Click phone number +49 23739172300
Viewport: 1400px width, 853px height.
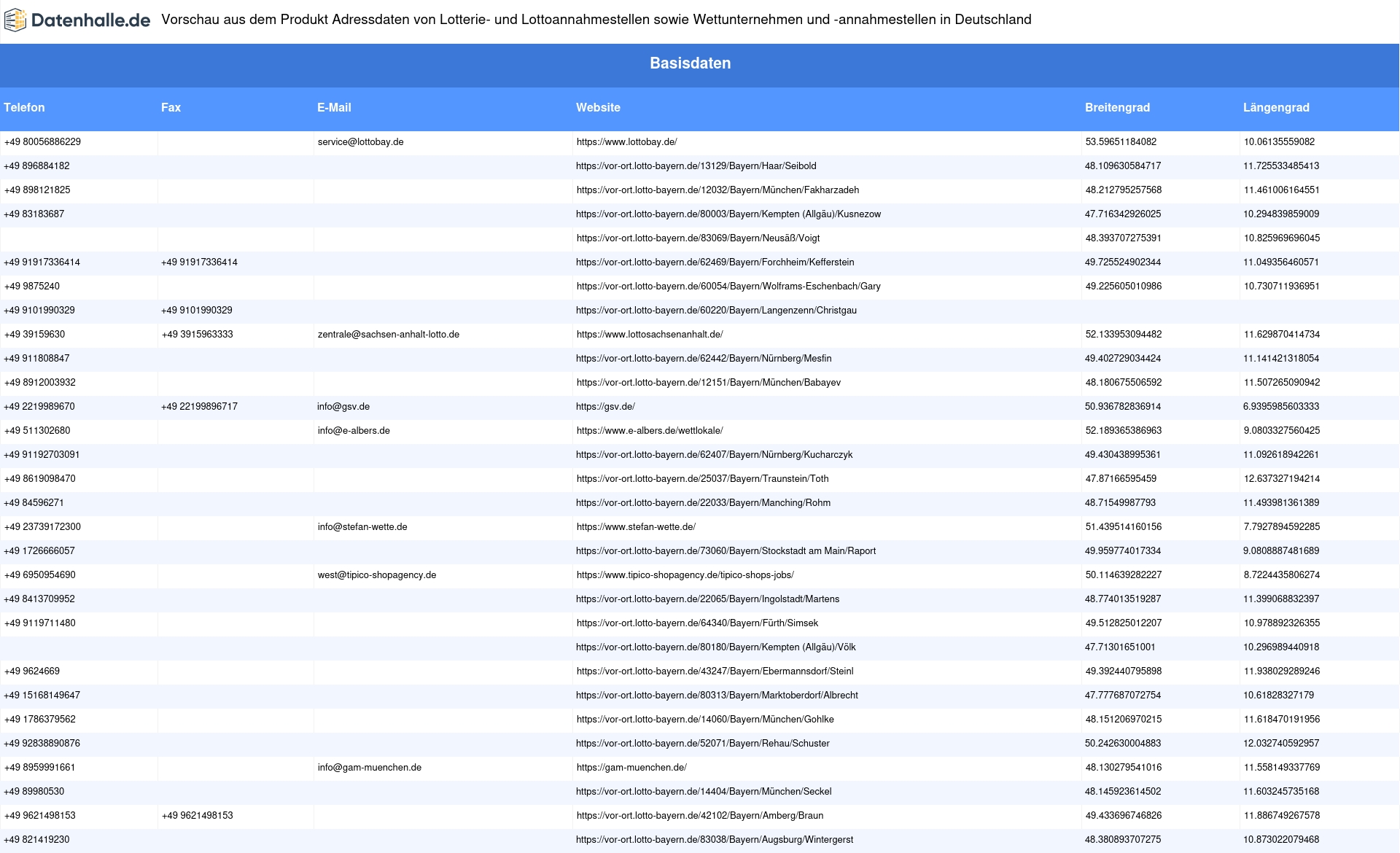(42, 527)
